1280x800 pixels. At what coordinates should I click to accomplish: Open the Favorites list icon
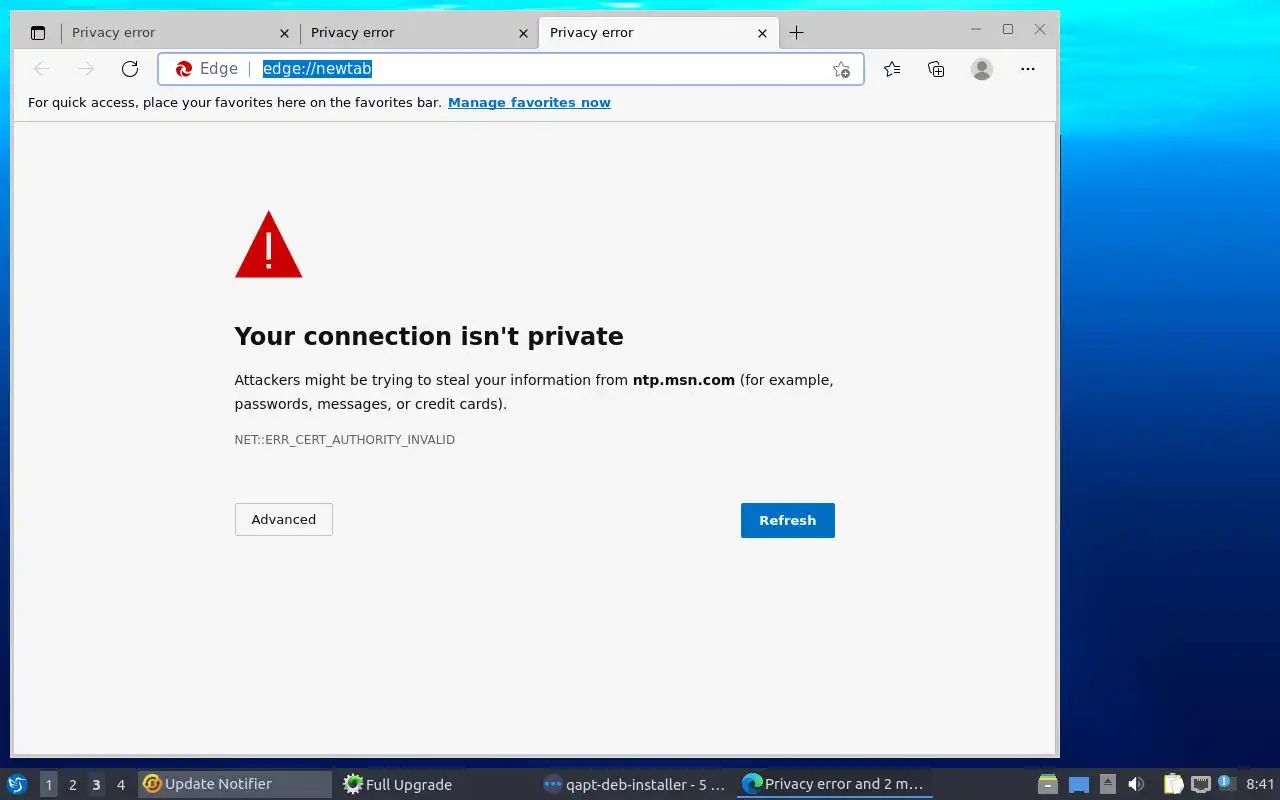tap(892, 69)
